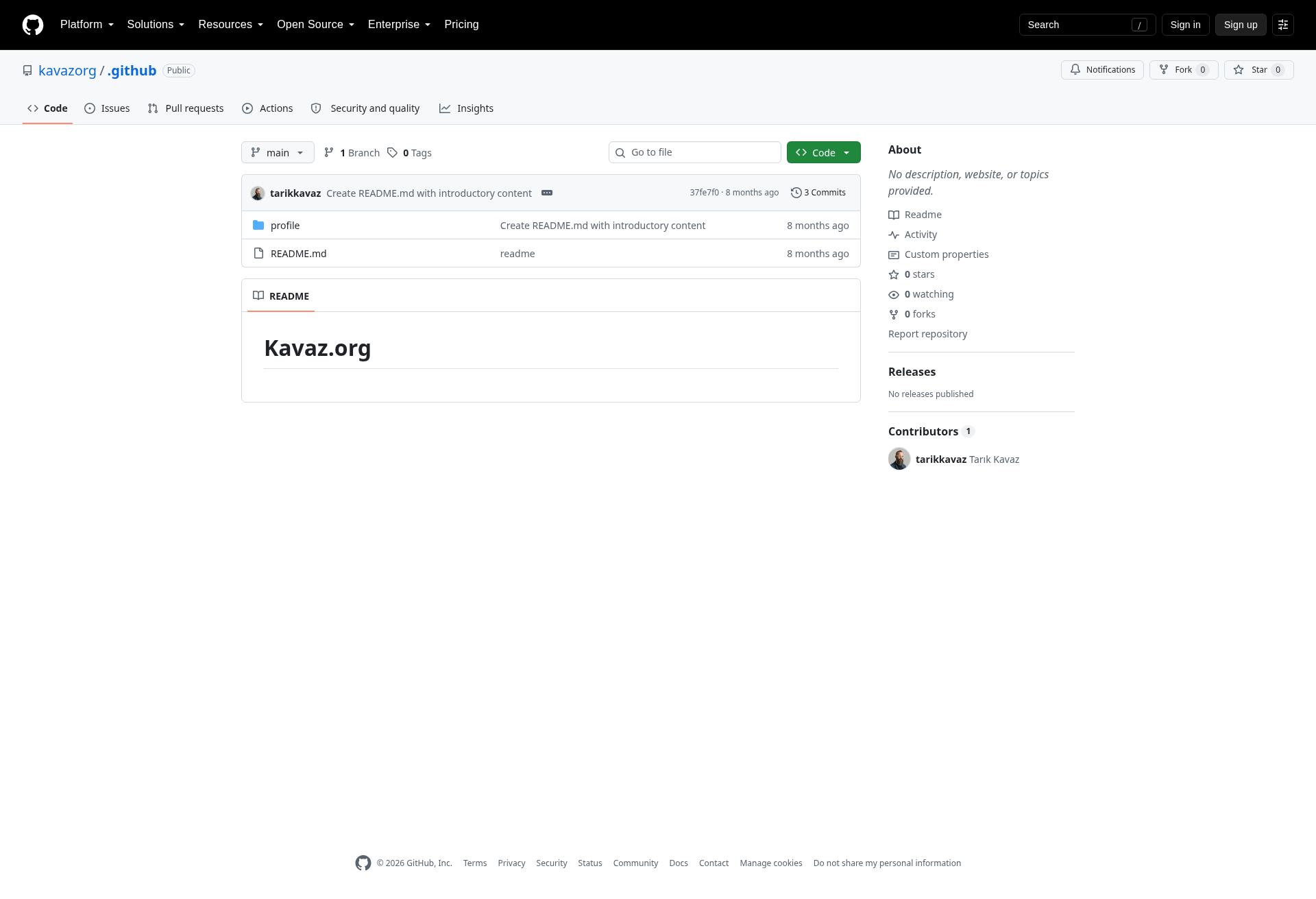Go to the Pricing page
The width and height of the screenshot is (1316, 899).
(x=461, y=25)
